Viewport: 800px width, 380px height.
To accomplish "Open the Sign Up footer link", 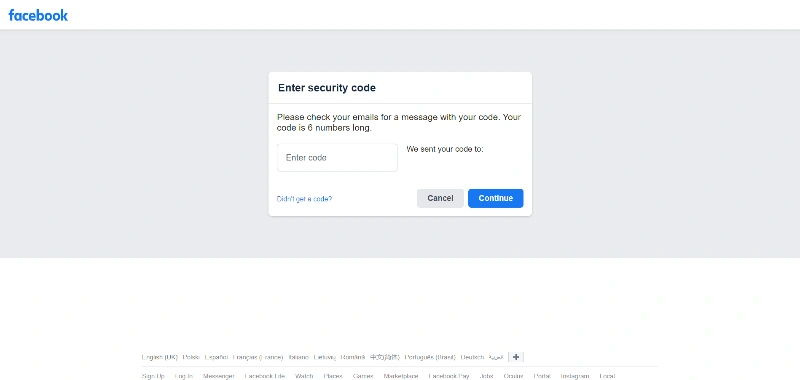I will pyautogui.click(x=153, y=376).
